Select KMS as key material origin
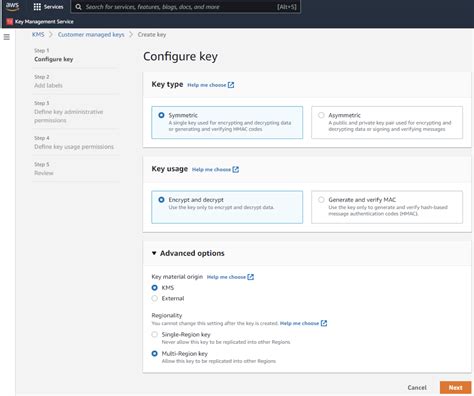This screenshot has width=474, height=396. tap(154, 288)
